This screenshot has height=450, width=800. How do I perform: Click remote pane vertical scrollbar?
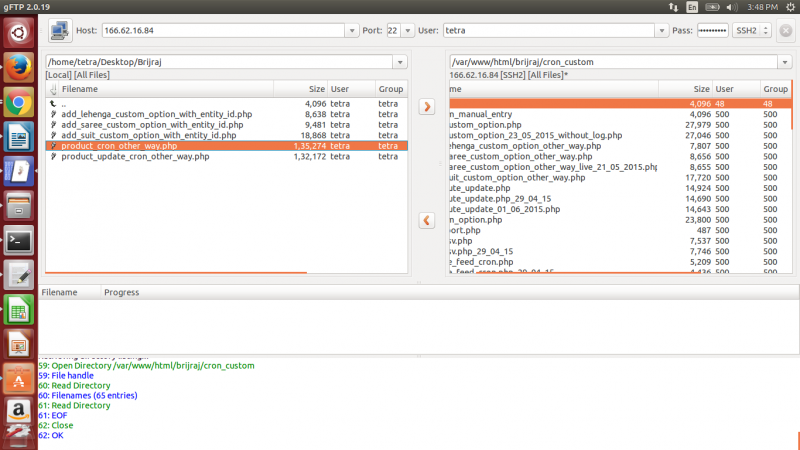792,105
